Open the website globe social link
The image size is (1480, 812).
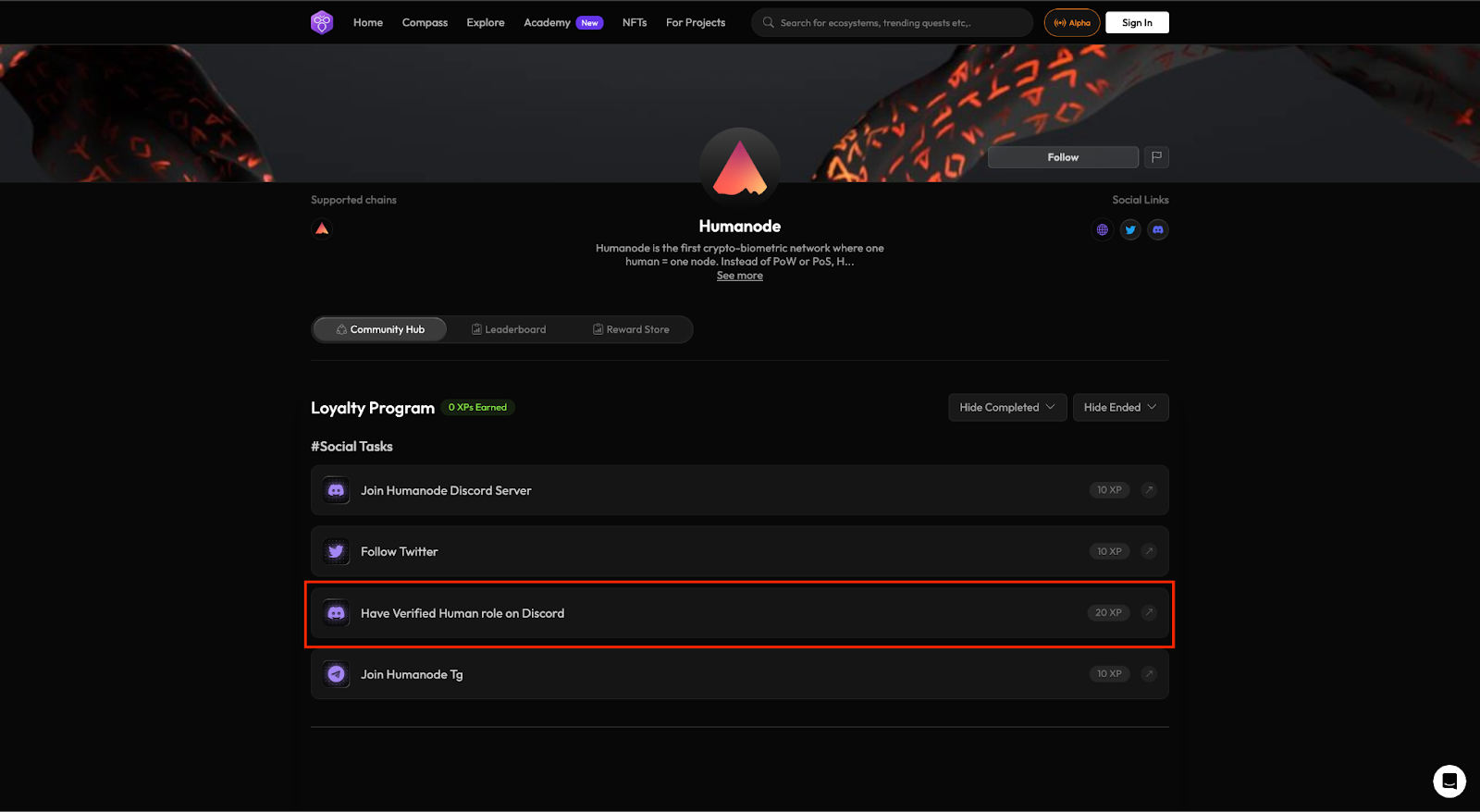pyautogui.click(x=1103, y=229)
